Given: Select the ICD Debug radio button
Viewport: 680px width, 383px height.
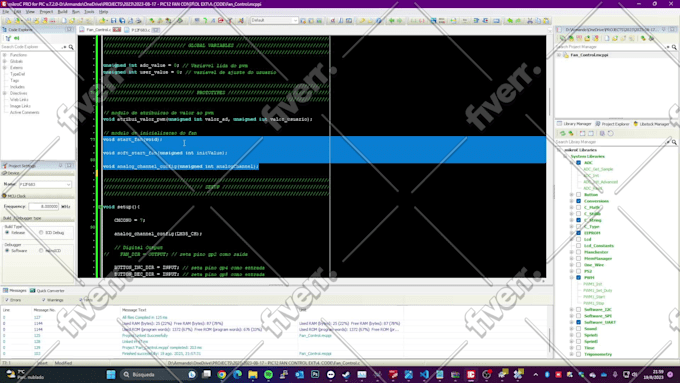Looking at the screenshot, I should pos(41,233).
